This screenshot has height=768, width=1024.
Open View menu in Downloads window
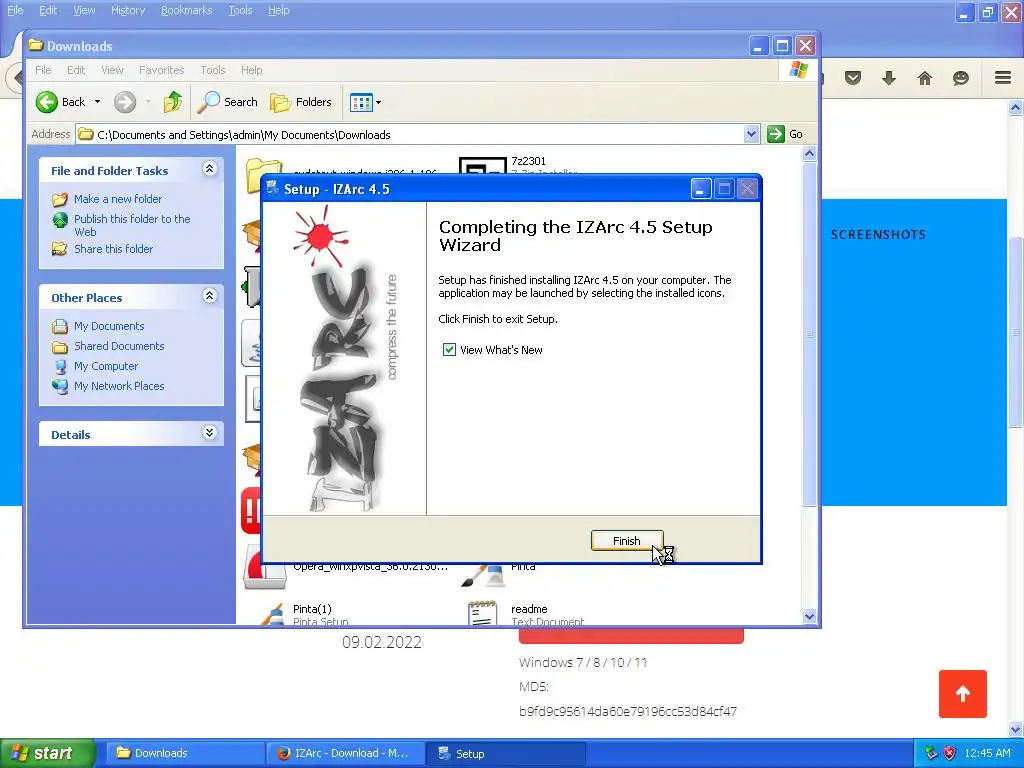coord(112,70)
